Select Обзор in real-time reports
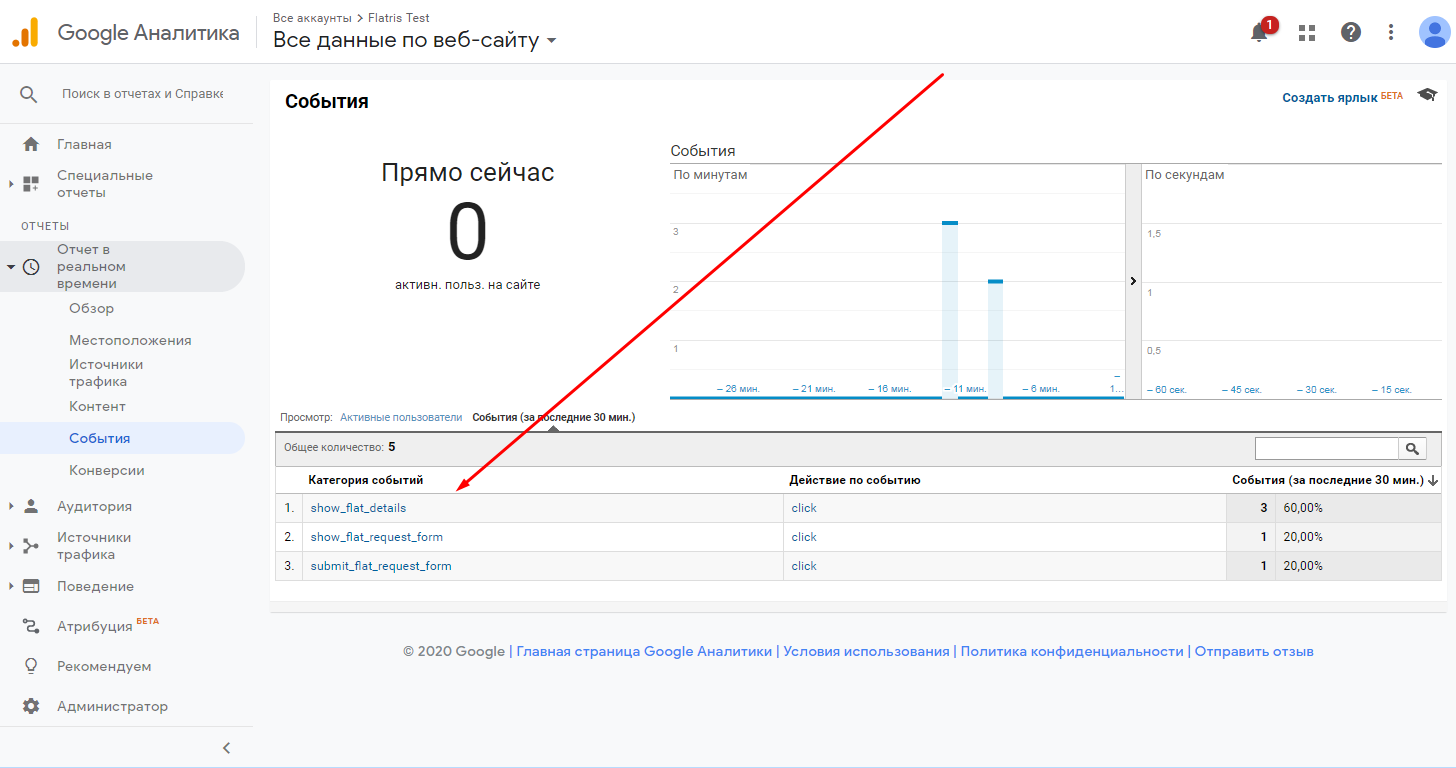1456x768 pixels. (92, 308)
